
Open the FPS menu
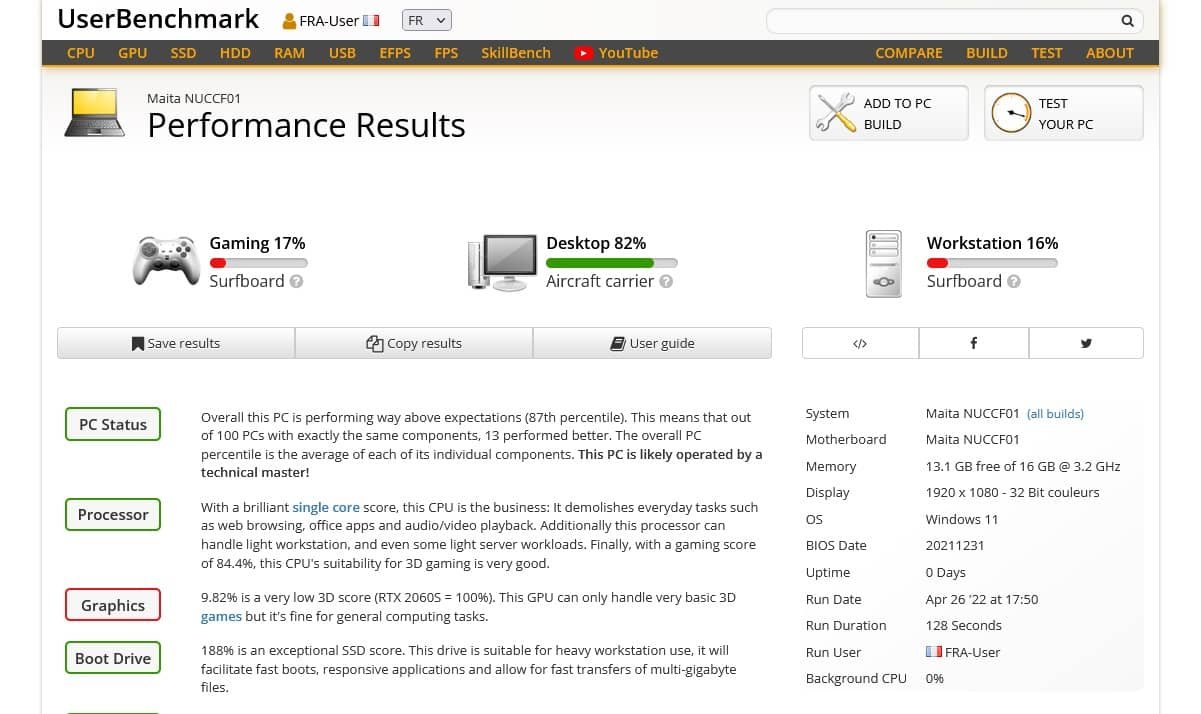click(446, 53)
